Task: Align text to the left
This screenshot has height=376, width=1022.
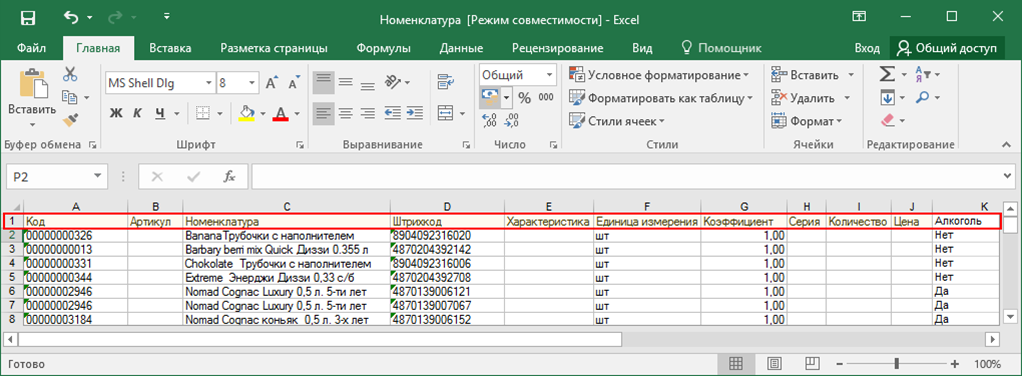Action: tap(323, 113)
